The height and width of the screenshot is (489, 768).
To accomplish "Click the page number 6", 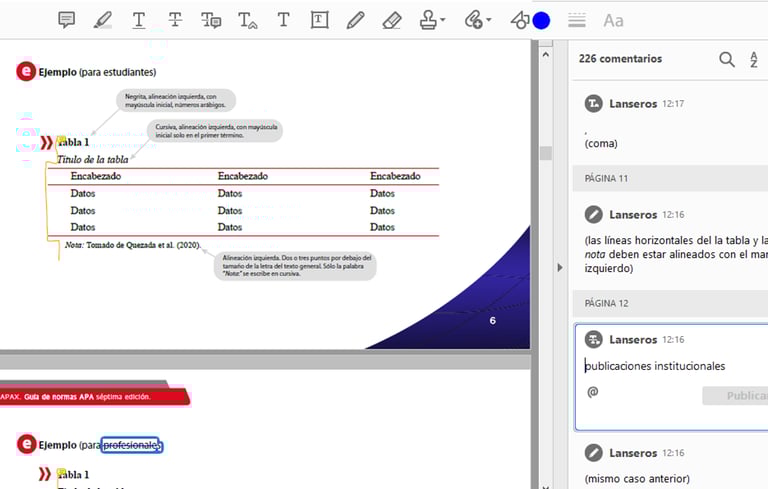I will pos(493,320).
